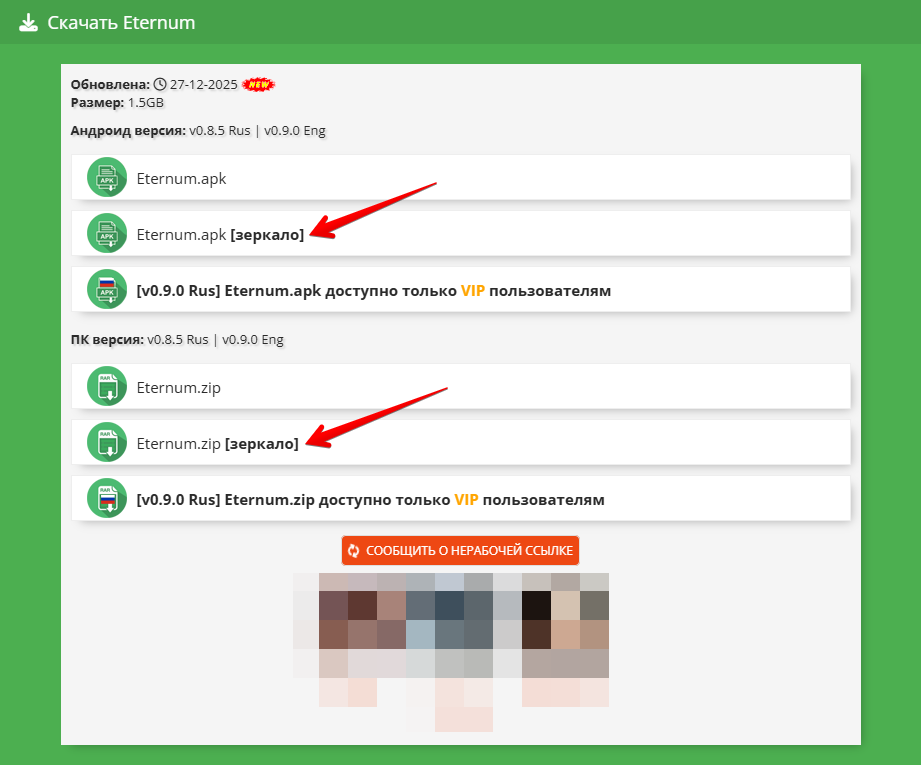Viewport: 921px width, 765px height.
Task: Click the green RAR icon beside Eternum.zip
Action: click(x=107, y=387)
